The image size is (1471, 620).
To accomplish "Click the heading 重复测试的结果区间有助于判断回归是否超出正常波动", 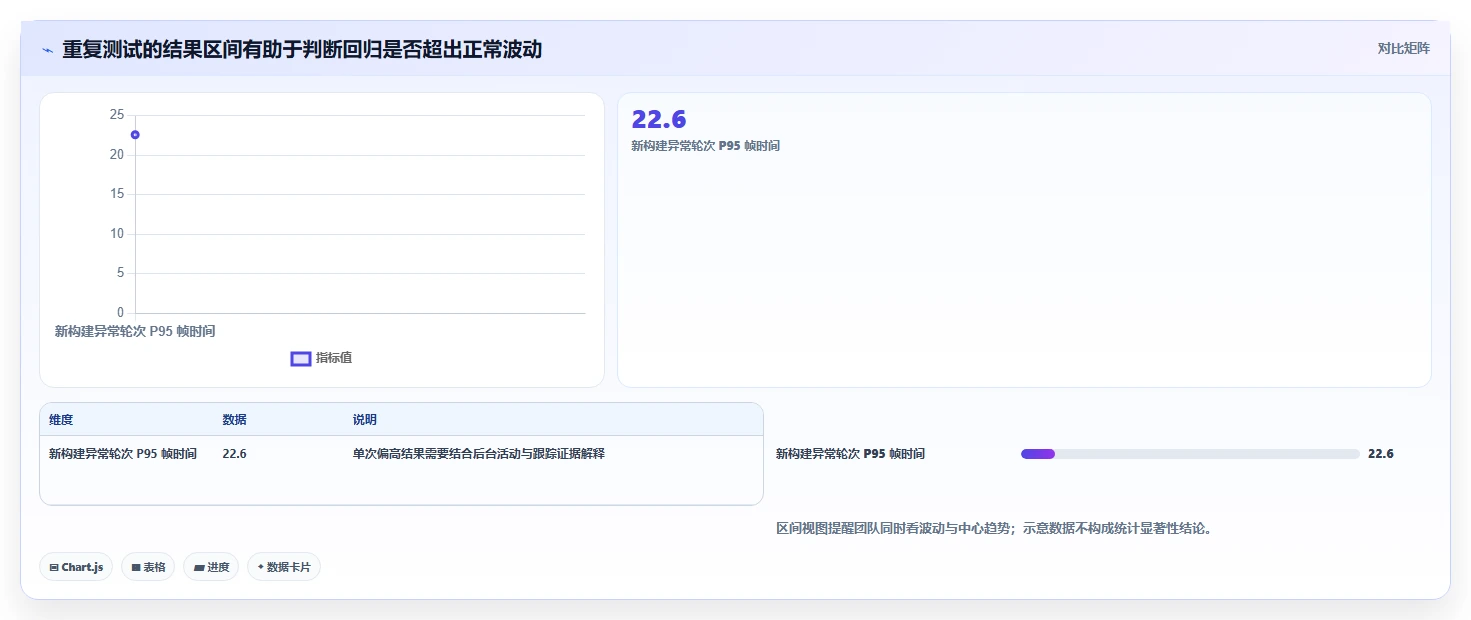I will click(x=302, y=49).
